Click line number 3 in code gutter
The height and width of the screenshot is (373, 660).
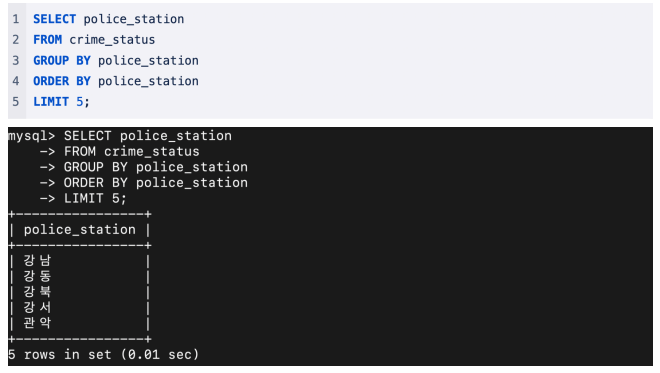16,60
